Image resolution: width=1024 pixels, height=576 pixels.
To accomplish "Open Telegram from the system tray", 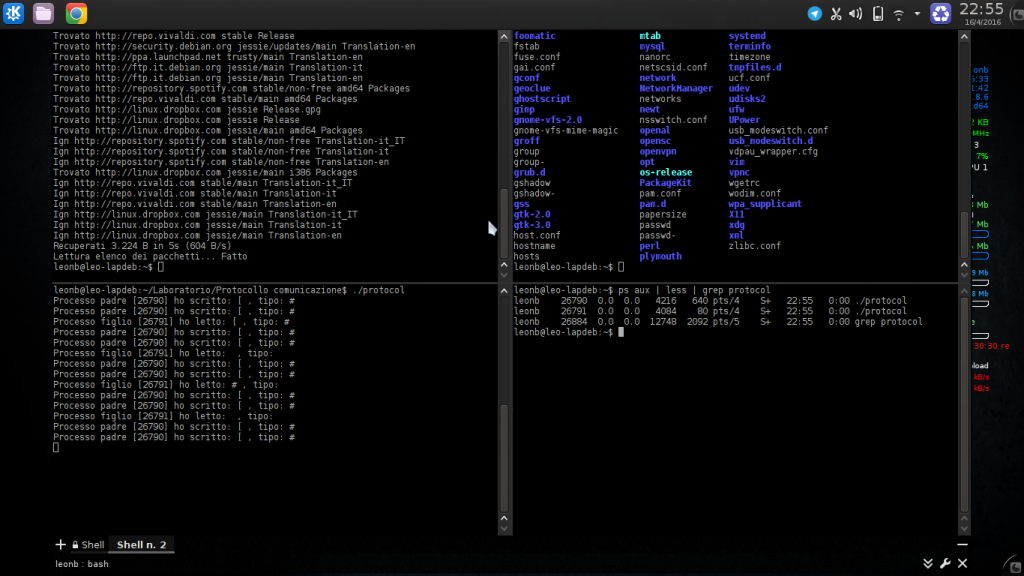I will point(814,13).
